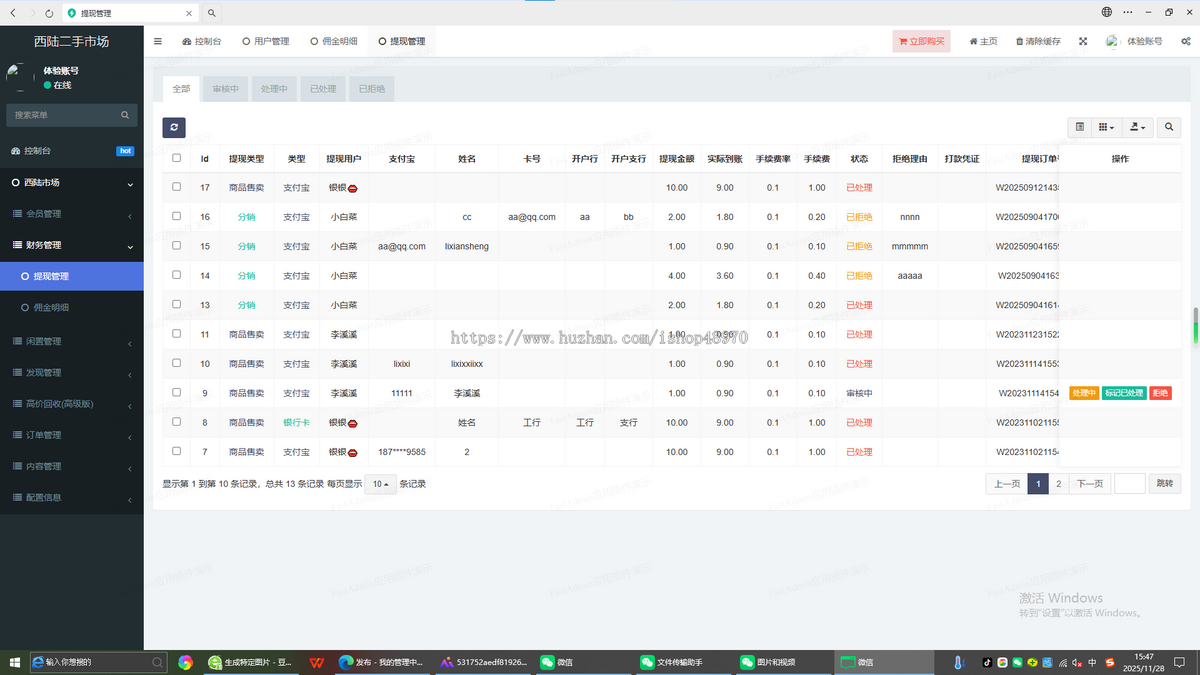Click the user avatar in the header
Screen dimensions: 1200x675
(x=1113, y=41)
